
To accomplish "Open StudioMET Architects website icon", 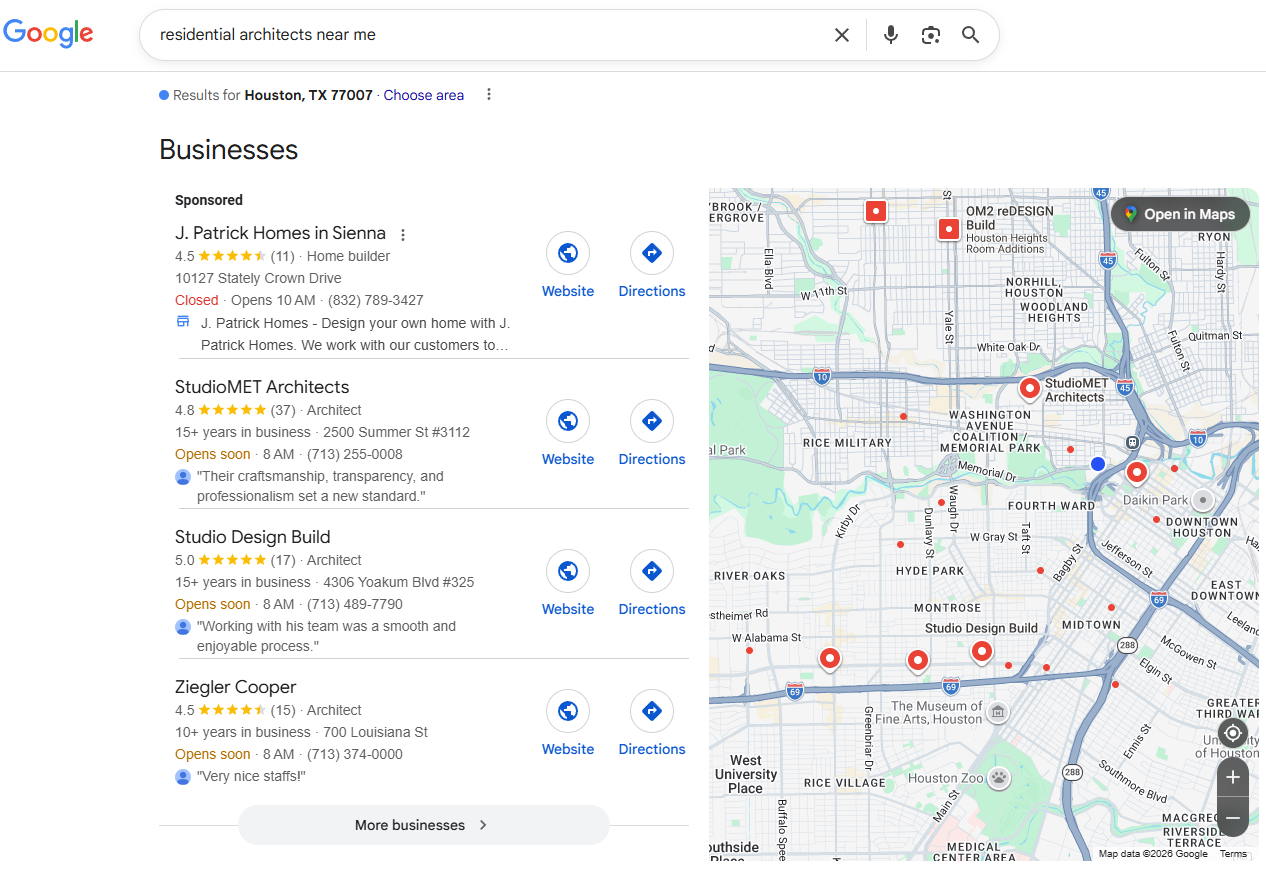I will click(568, 421).
